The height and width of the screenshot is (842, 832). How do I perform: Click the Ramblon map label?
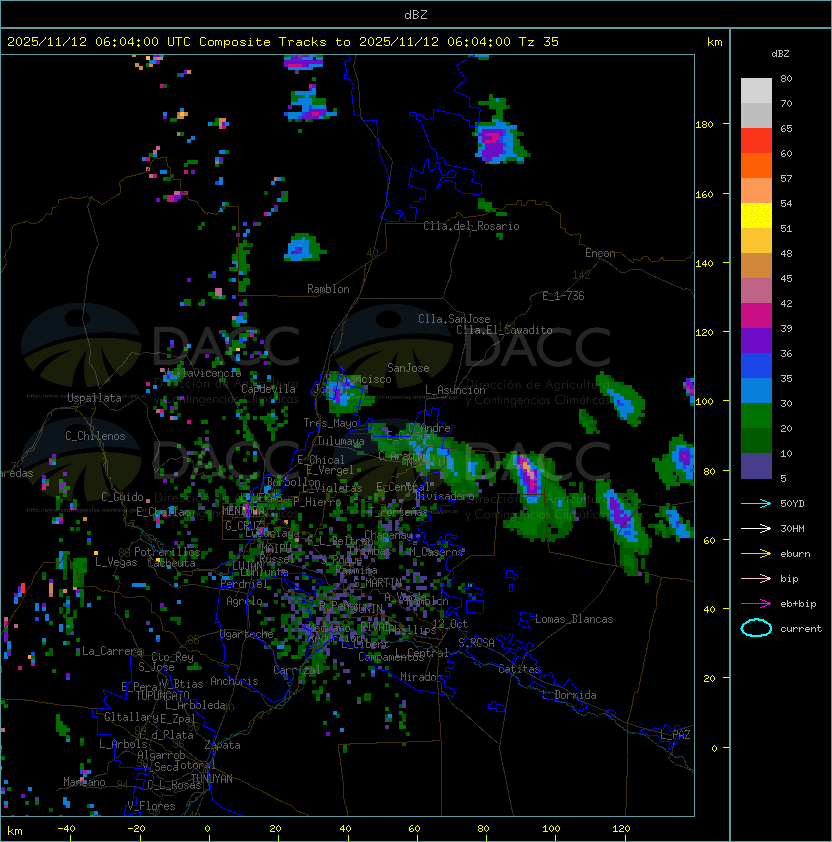tap(328, 289)
